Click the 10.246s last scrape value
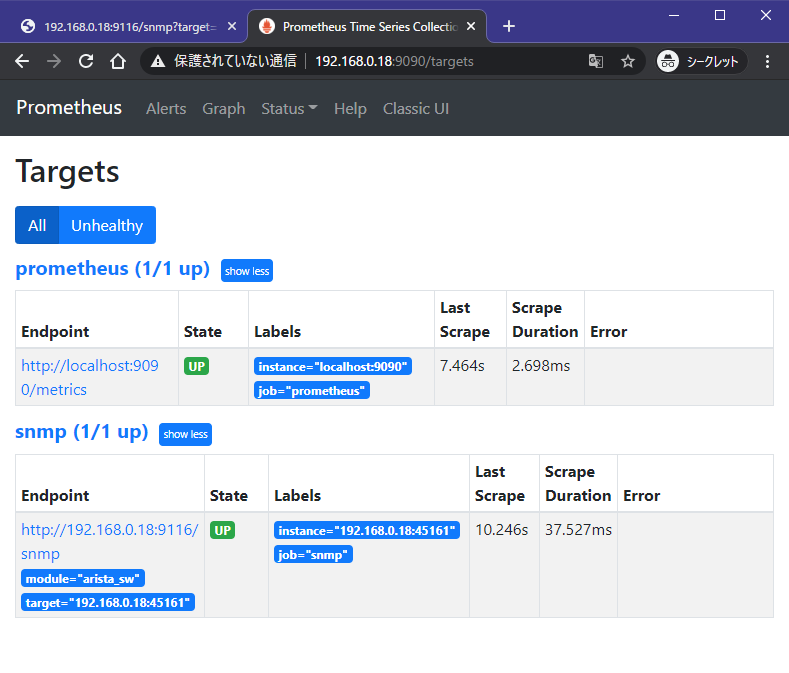This screenshot has height=673, width=789. pos(502,530)
